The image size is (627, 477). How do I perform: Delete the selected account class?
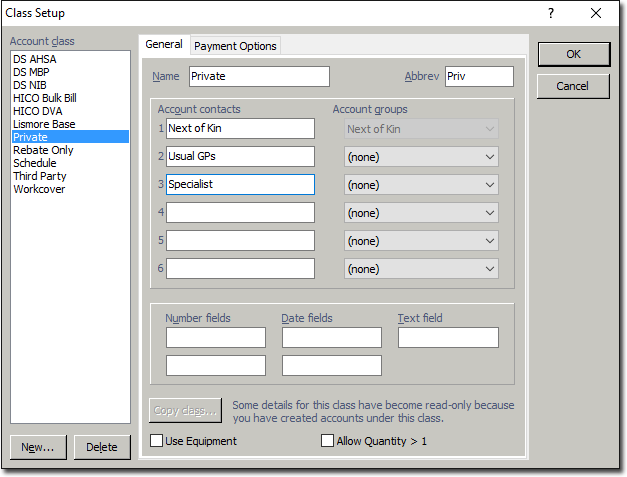click(x=102, y=447)
